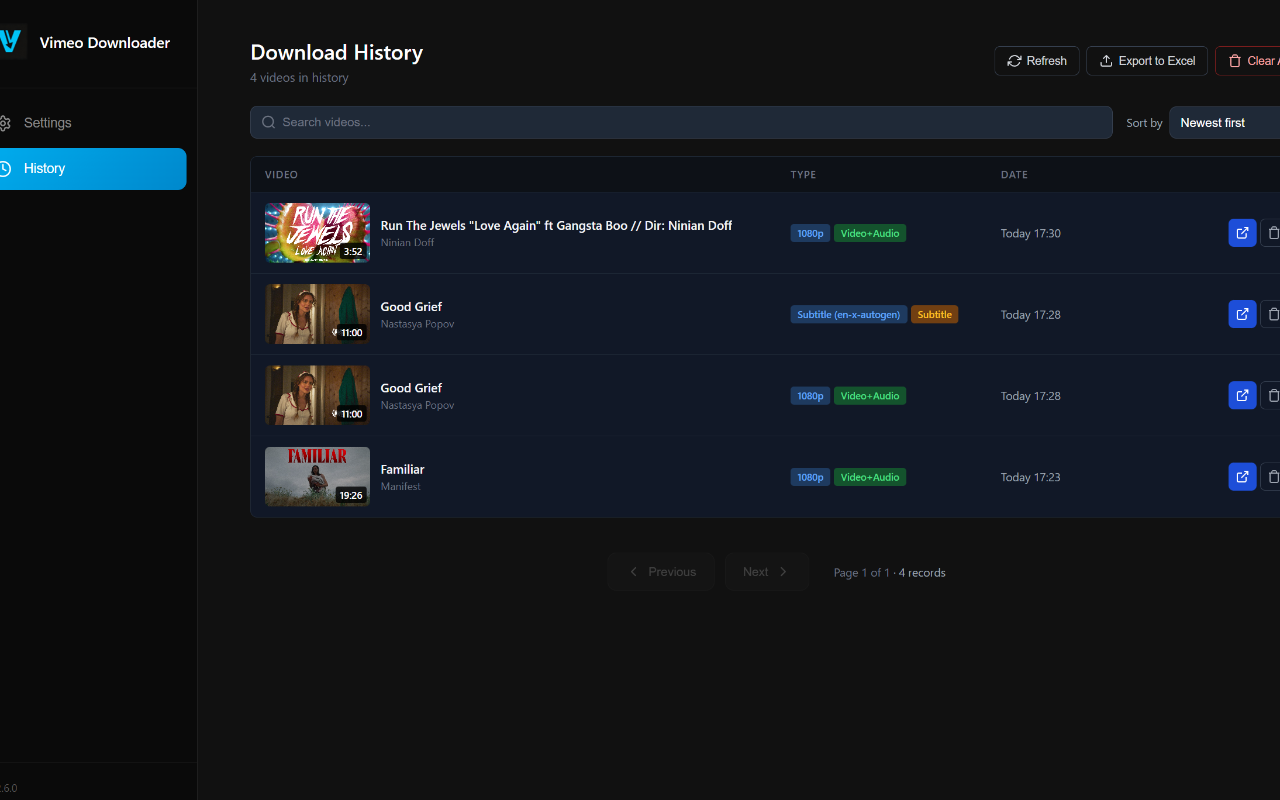
Task: Focus the Search videos field
Action: pos(681,122)
